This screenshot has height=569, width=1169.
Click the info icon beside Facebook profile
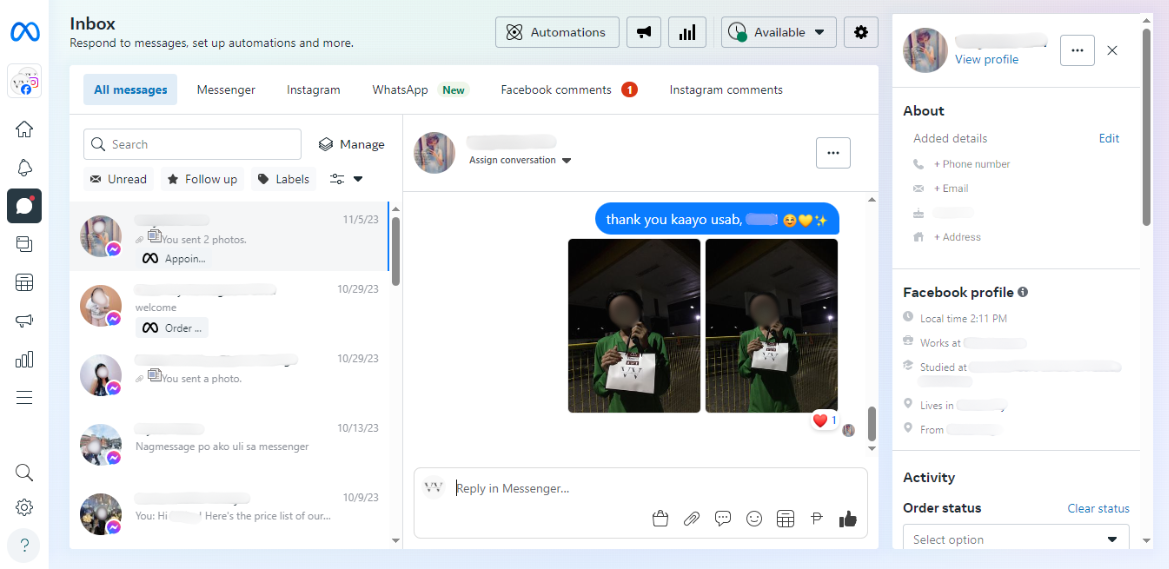[1023, 292]
